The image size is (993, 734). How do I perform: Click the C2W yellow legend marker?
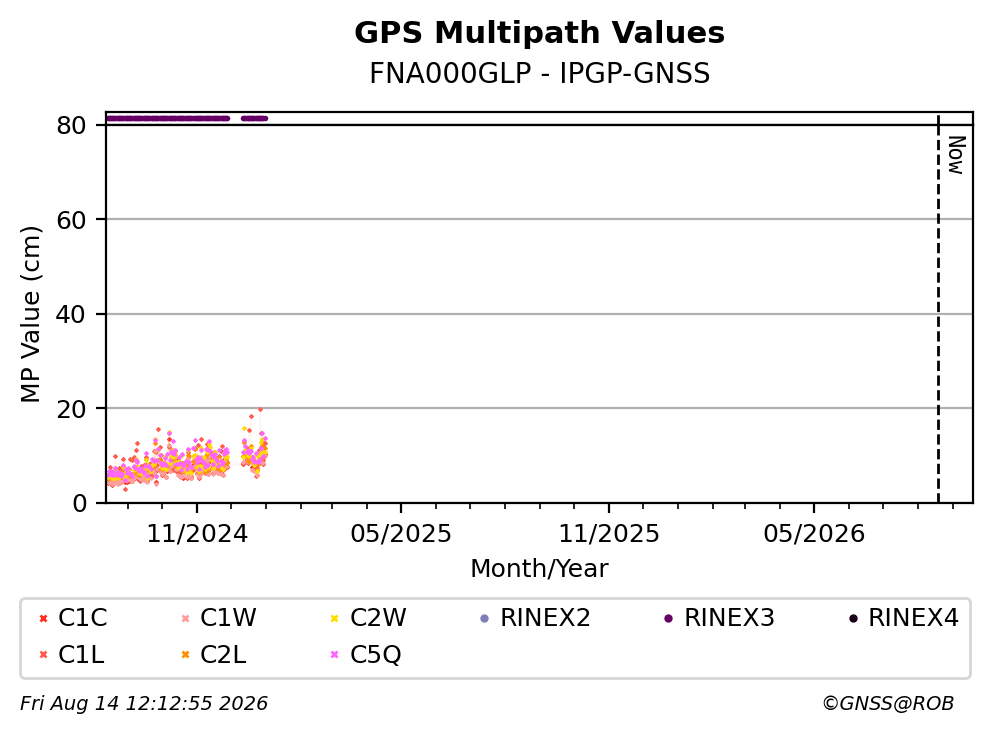click(334, 619)
